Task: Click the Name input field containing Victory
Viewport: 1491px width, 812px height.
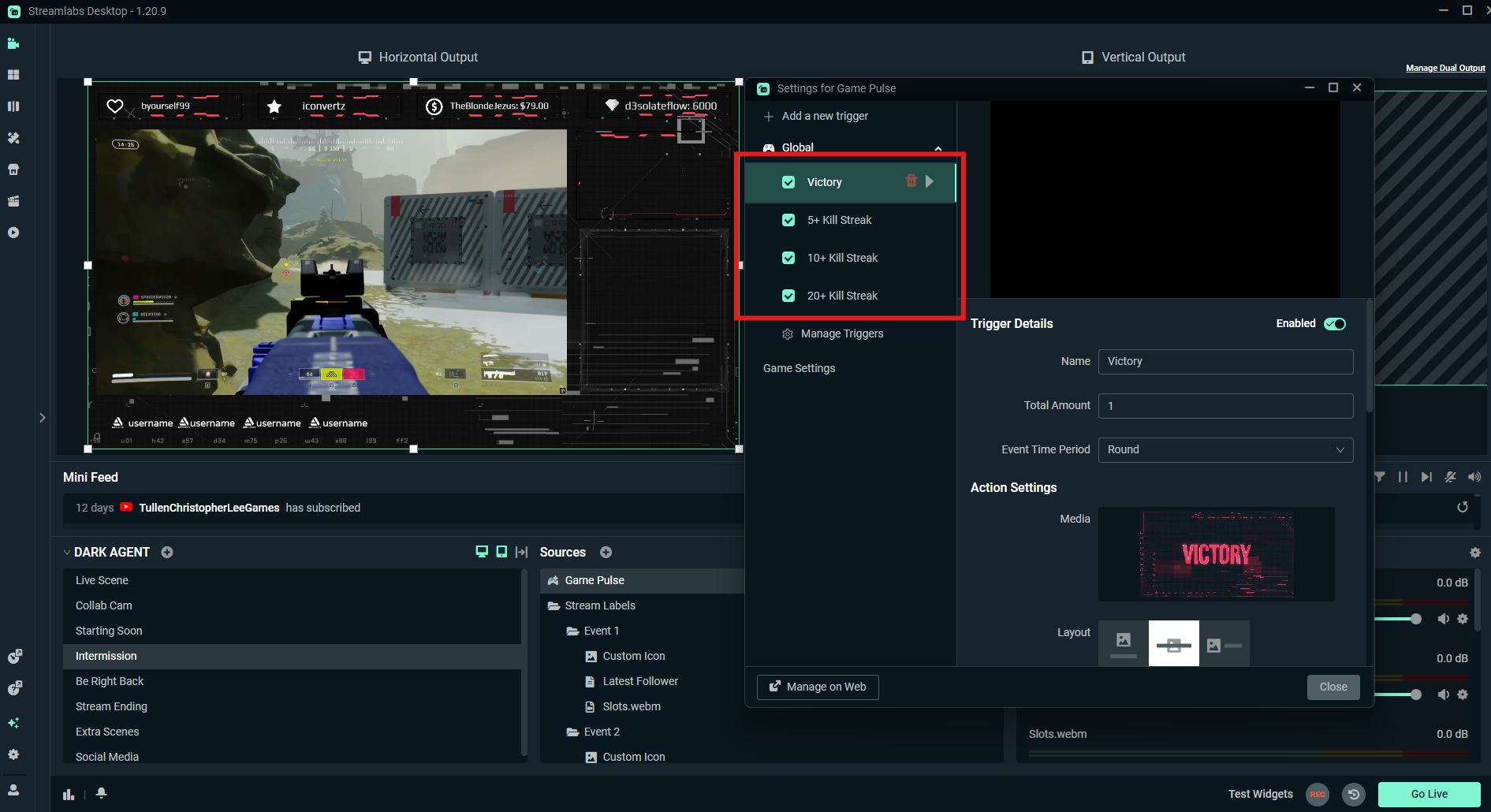Action: [1226, 361]
